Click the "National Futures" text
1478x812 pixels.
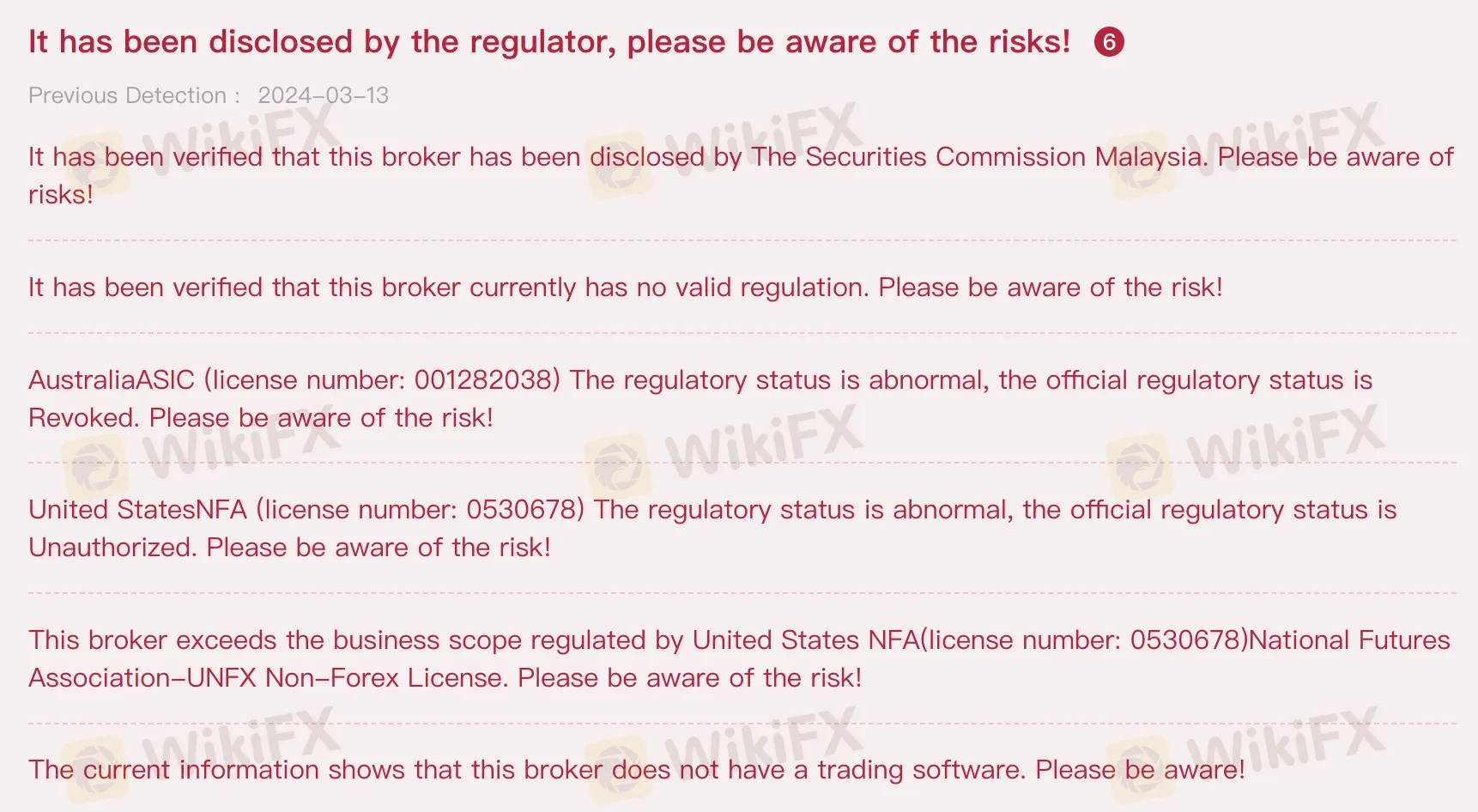1354,640
